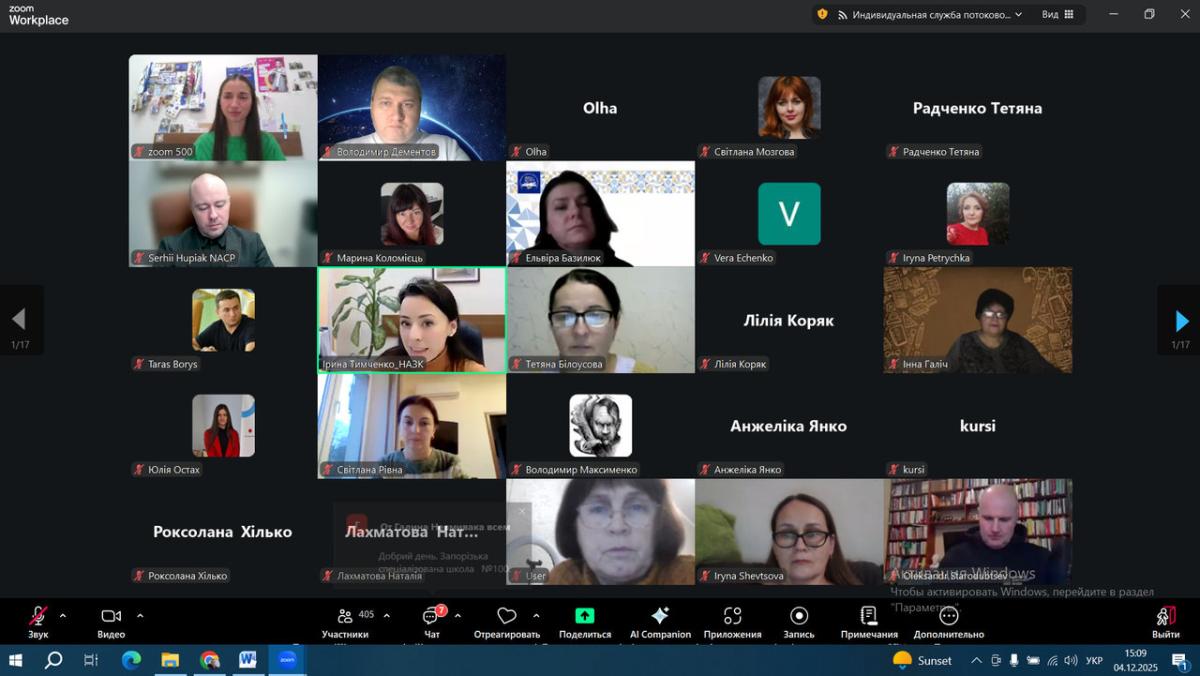
Task: Click the muted mic icon beside Olha
Action: pyautogui.click(x=517, y=152)
